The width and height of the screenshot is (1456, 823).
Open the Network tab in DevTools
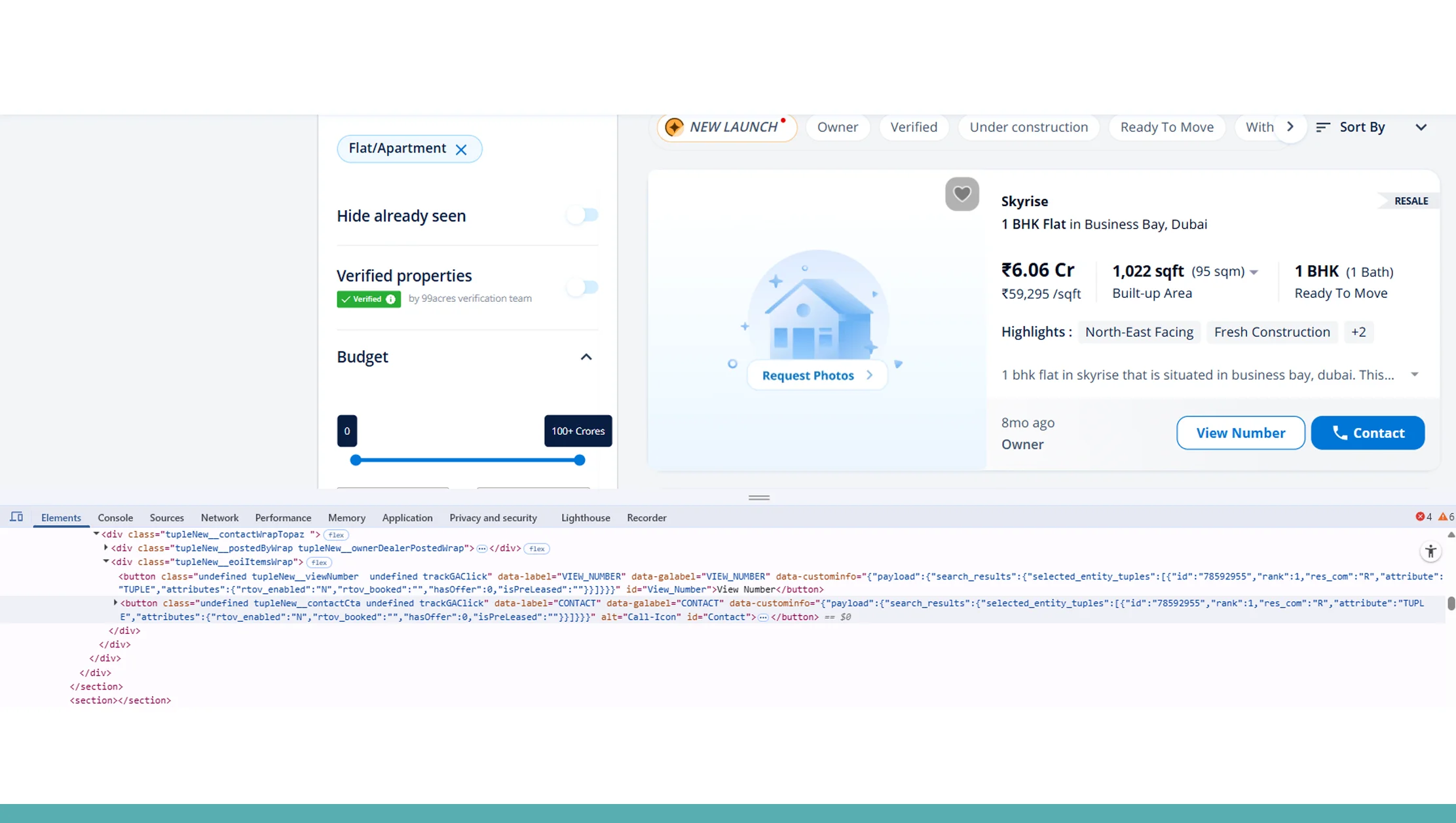[x=219, y=517]
